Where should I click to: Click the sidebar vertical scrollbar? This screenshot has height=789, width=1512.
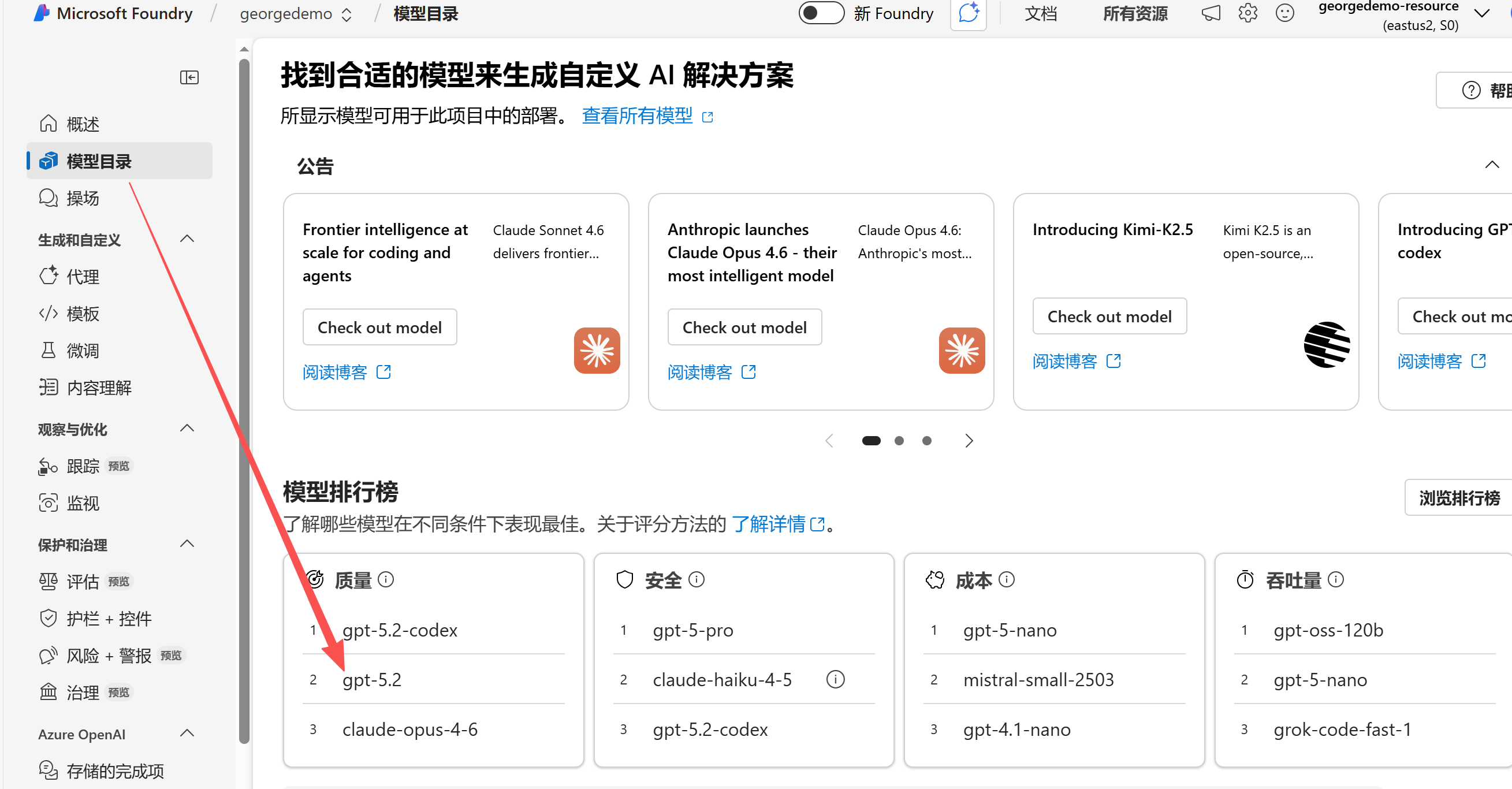(x=244, y=399)
